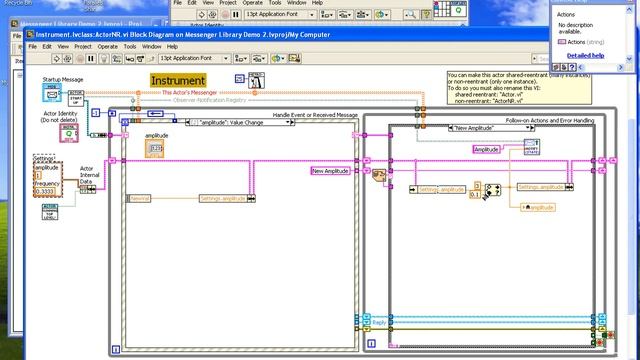
Task: Open Tools menu of block diagram window
Action: pos(130,47)
